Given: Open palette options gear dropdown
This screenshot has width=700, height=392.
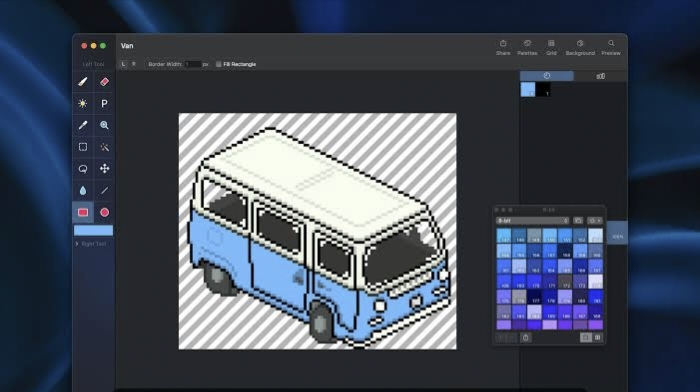Looking at the screenshot, I should (595, 221).
